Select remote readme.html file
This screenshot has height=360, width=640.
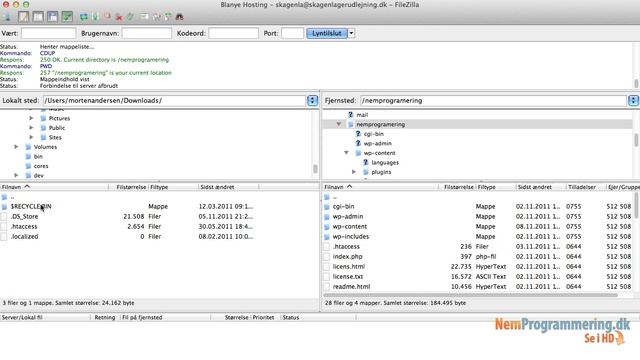[x=351, y=287]
